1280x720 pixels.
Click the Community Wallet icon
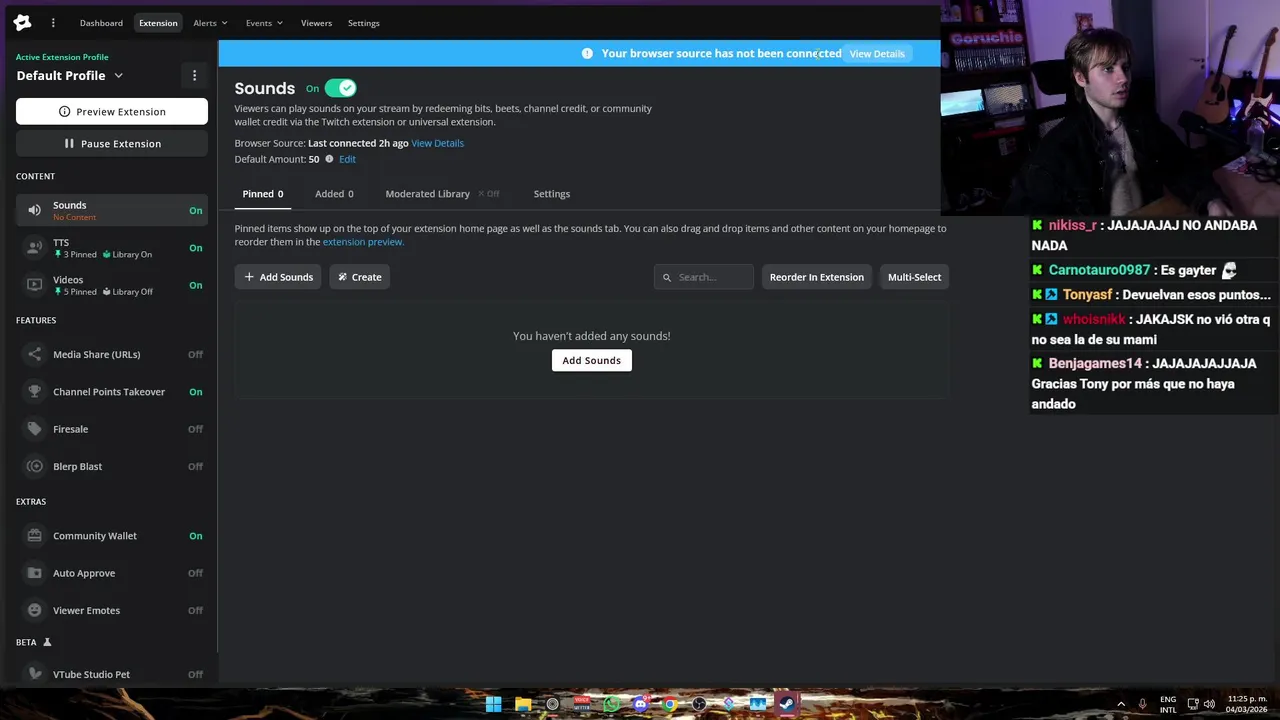pos(35,536)
